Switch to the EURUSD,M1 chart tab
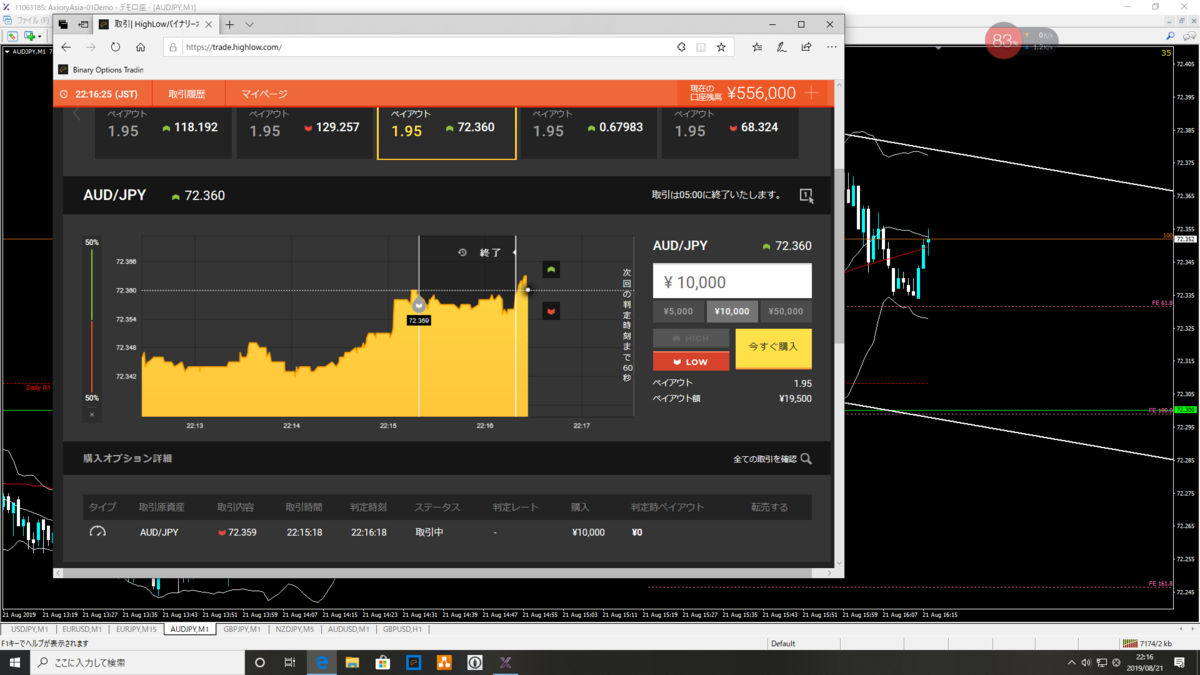Screen dimensions: 1200x675 click(x=81, y=630)
